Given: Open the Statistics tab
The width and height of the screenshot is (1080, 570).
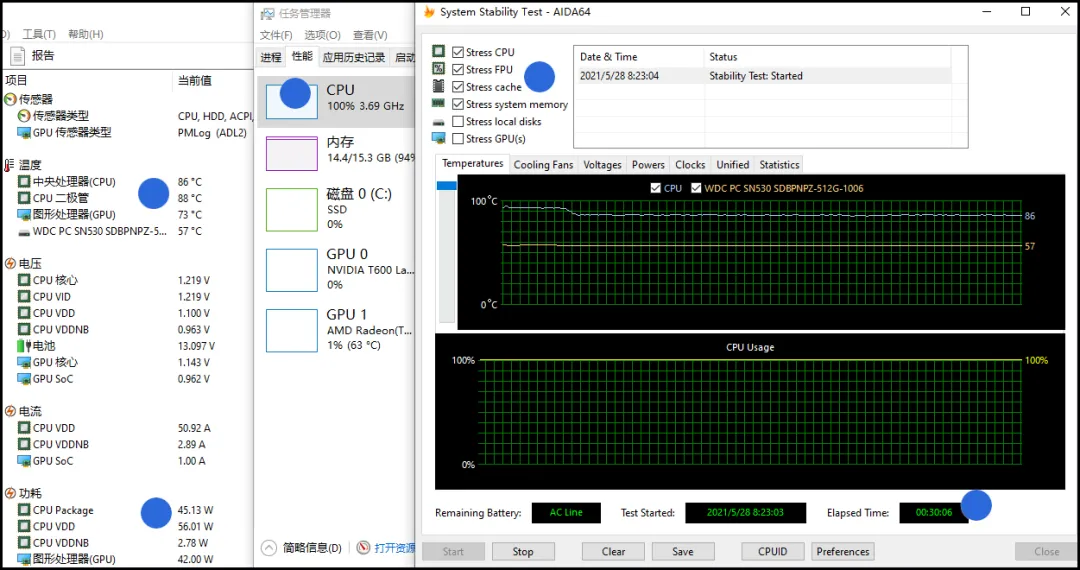Looking at the screenshot, I should (x=779, y=165).
